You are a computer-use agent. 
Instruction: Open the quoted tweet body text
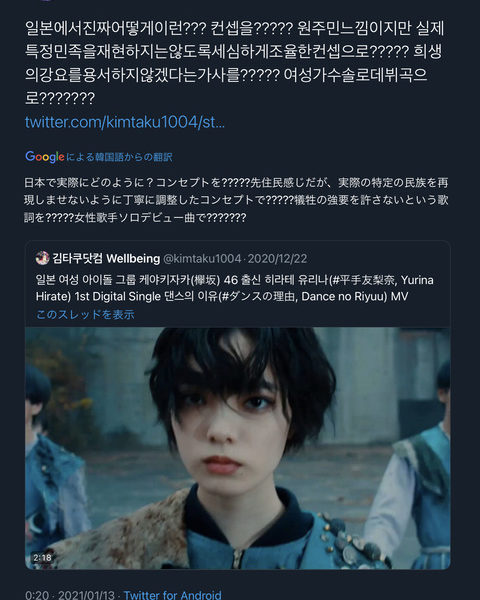coord(235,288)
